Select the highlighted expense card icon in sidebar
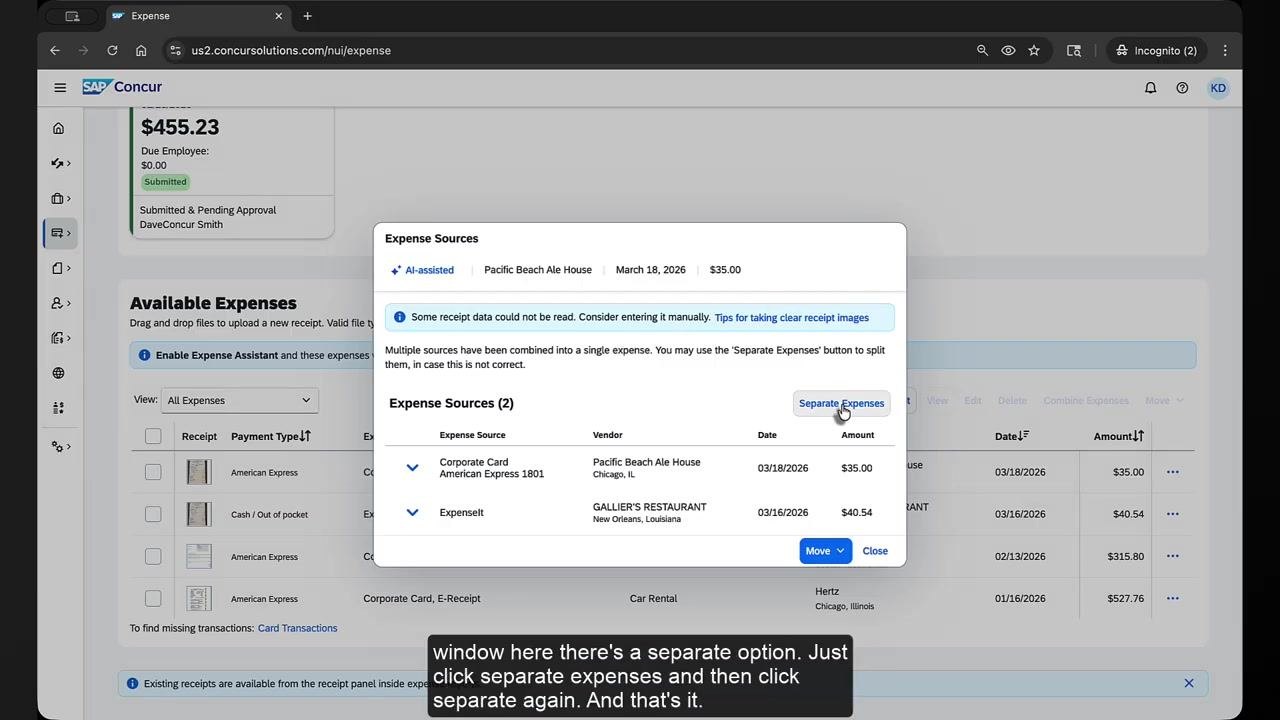The width and height of the screenshot is (1280, 720). (x=58, y=233)
